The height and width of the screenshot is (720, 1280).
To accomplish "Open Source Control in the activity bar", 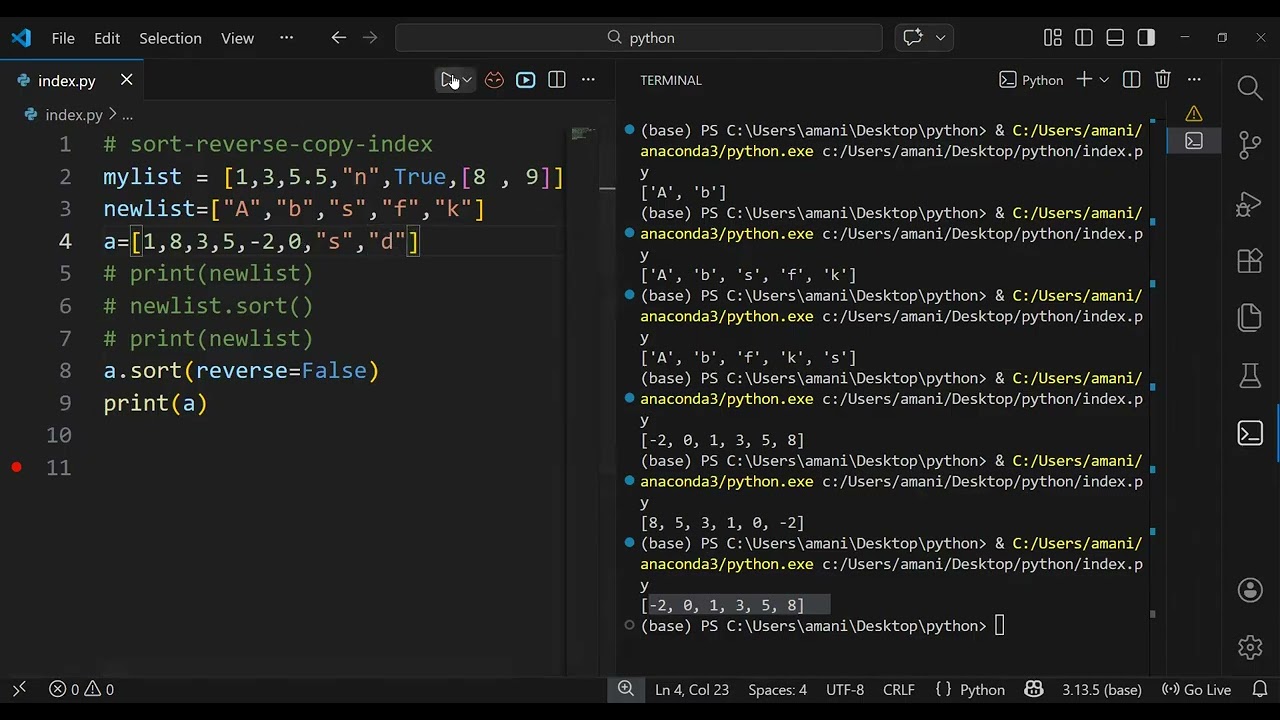I will (x=1250, y=145).
